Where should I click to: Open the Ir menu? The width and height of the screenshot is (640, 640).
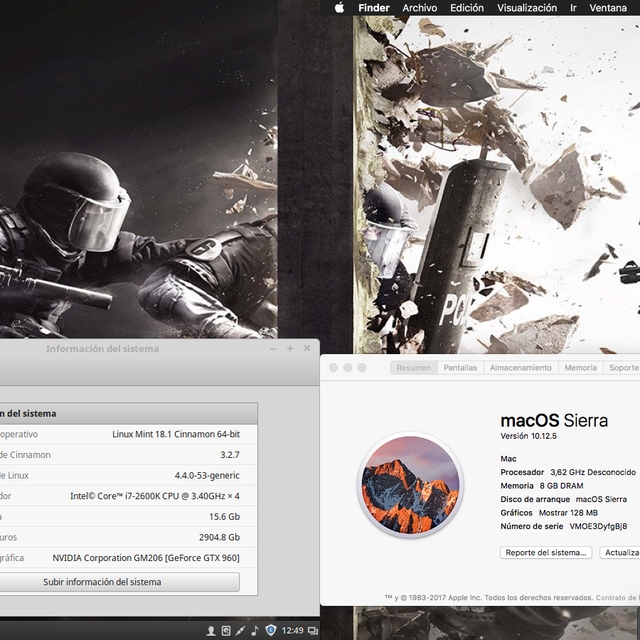pos(573,8)
